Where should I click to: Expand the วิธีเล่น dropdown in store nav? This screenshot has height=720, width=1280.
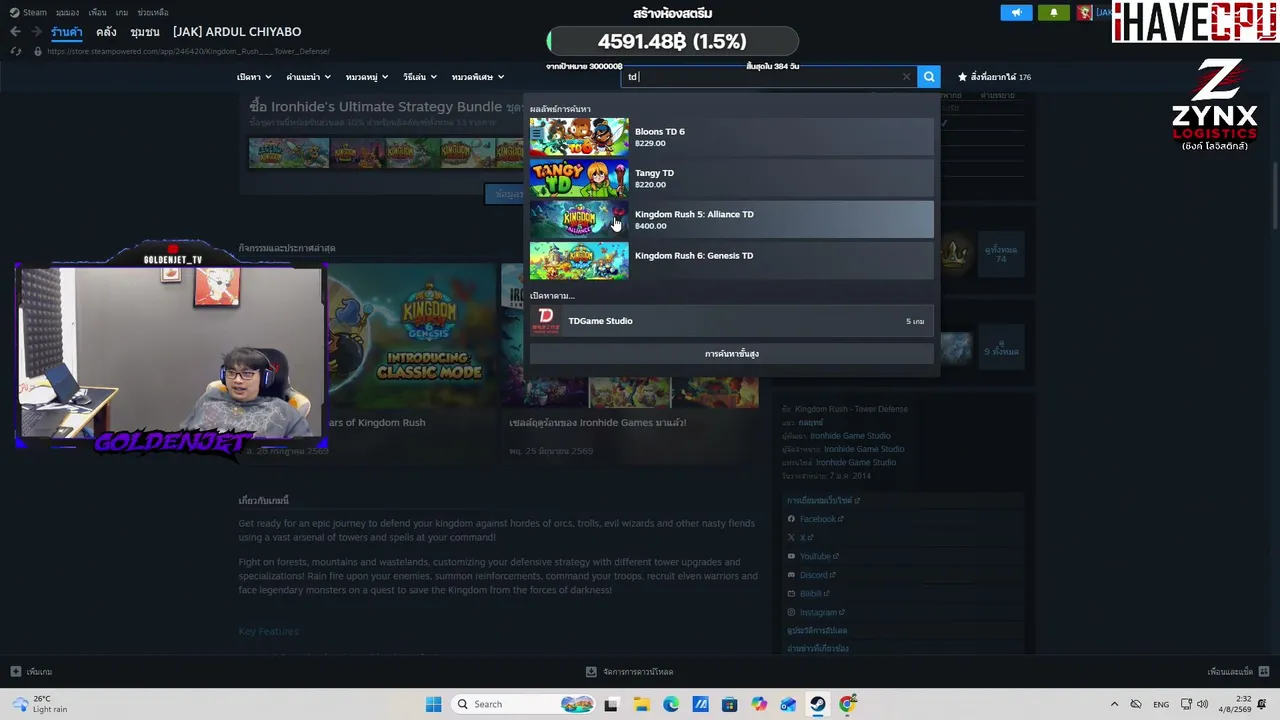click(x=420, y=77)
